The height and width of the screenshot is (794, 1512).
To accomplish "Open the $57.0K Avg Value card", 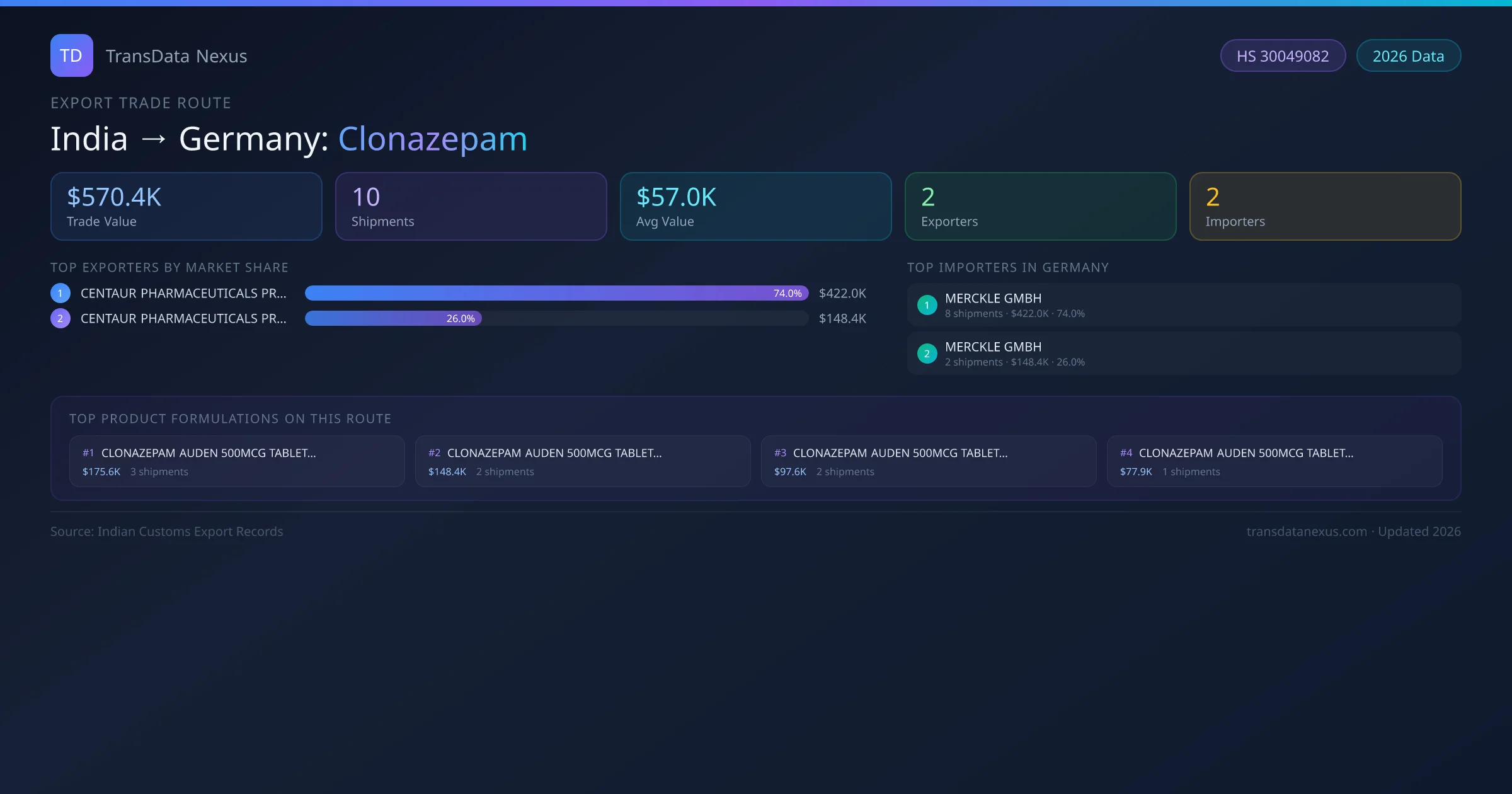I will (755, 206).
